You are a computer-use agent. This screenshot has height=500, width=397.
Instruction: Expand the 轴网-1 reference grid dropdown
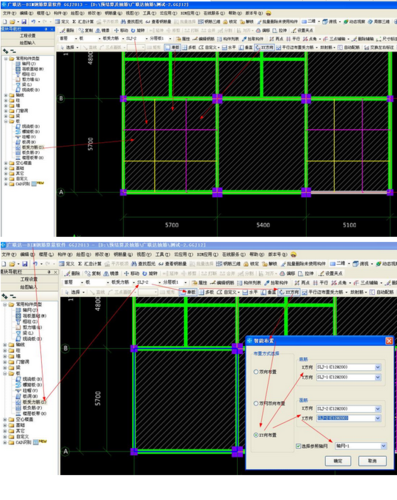[383, 446]
